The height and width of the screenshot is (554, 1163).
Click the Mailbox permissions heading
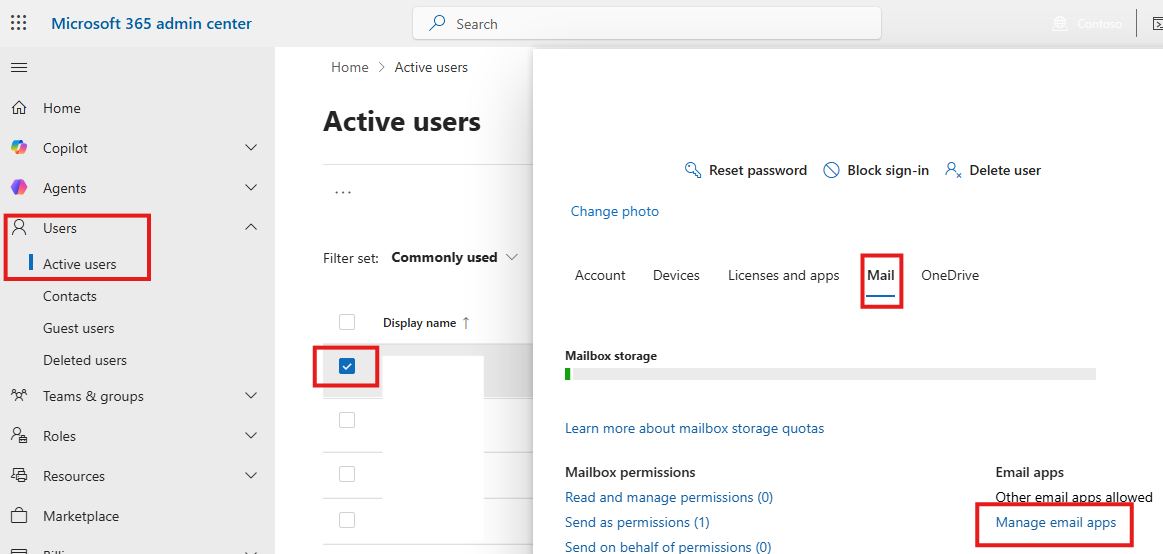click(630, 472)
